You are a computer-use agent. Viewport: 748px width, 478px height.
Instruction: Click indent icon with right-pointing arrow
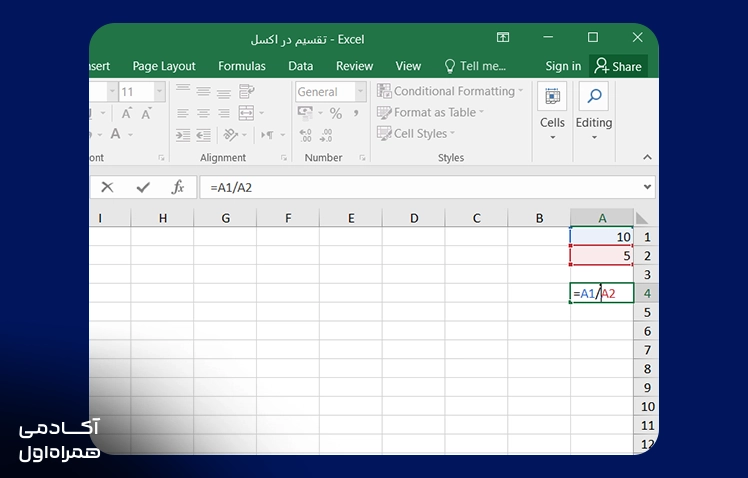pos(183,135)
